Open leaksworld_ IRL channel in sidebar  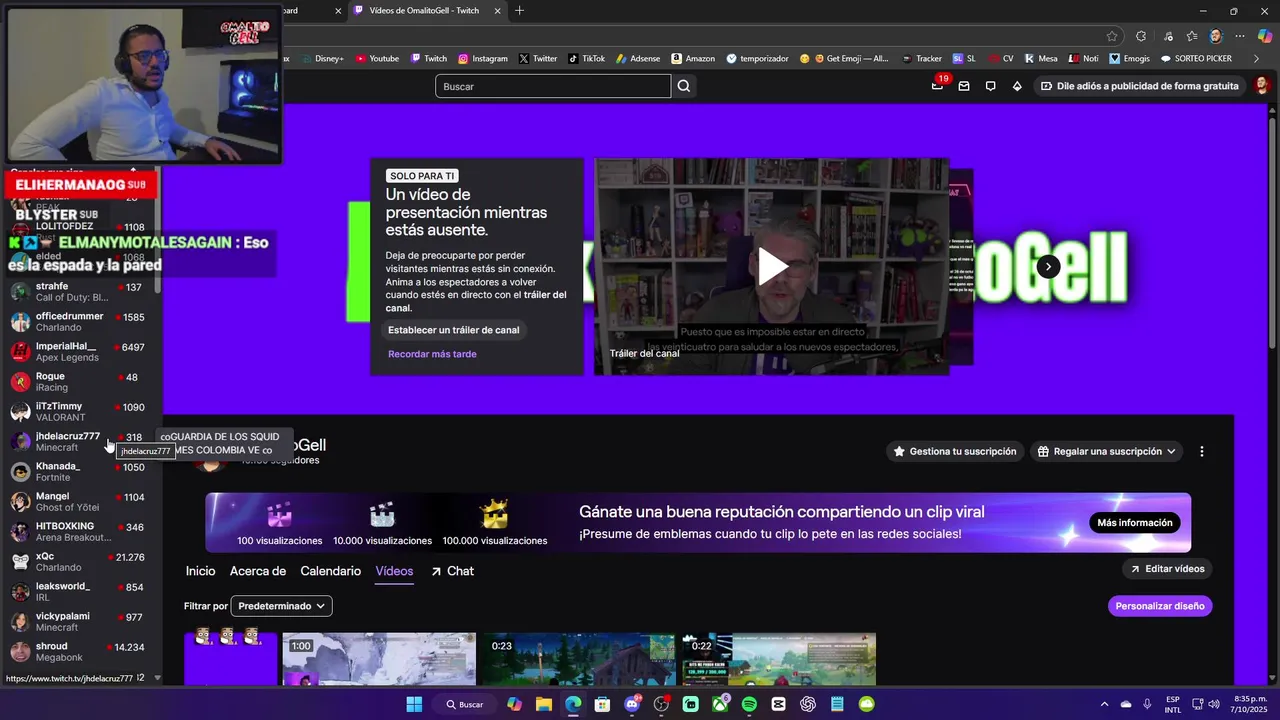pyautogui.click(x=80, y=592)
